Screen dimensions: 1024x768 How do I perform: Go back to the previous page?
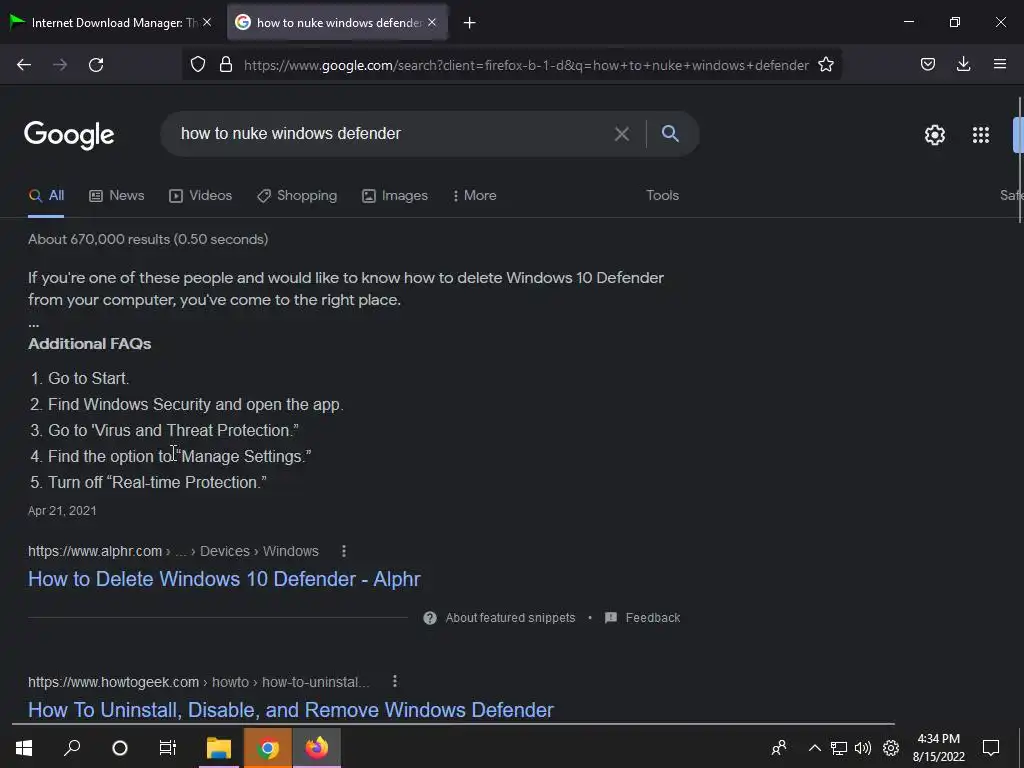click(24, 65)
